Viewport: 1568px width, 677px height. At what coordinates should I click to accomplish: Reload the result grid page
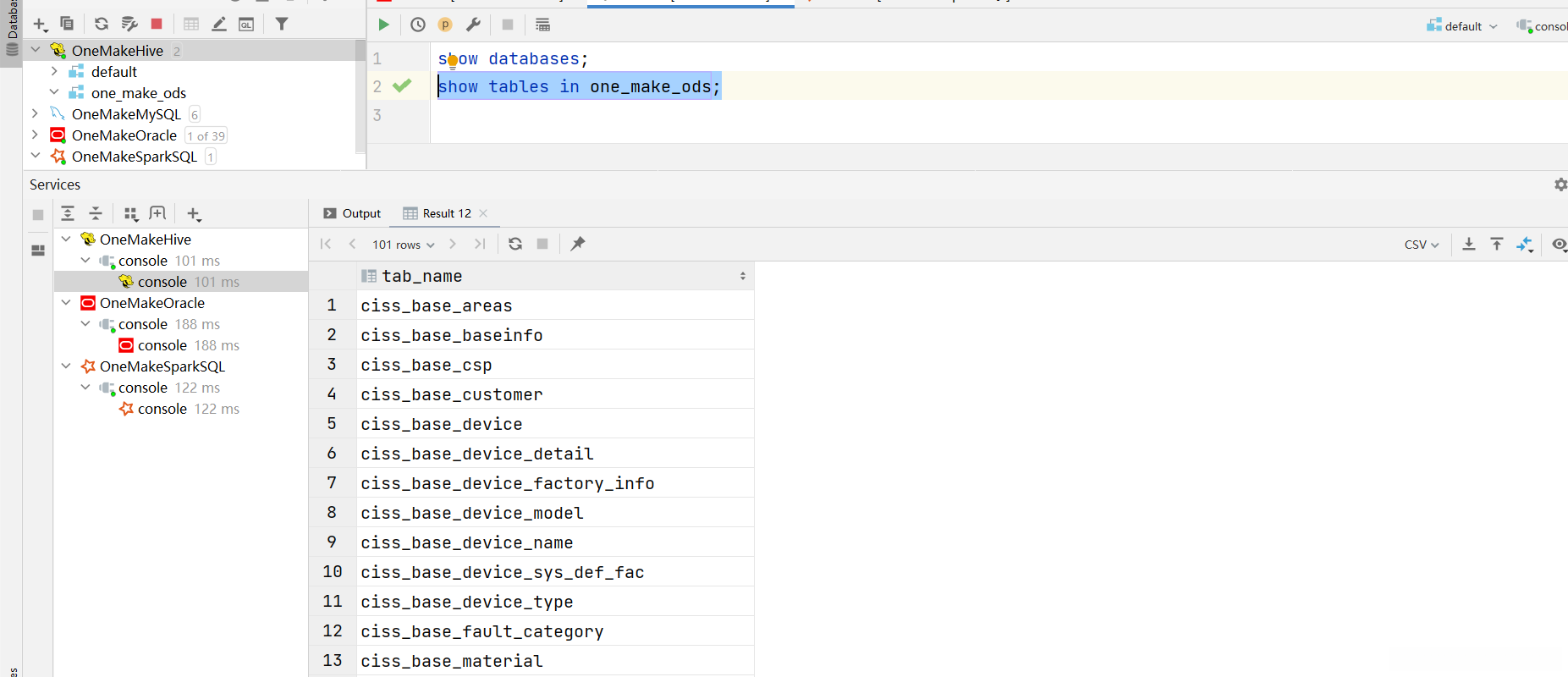tap(515, 244)
